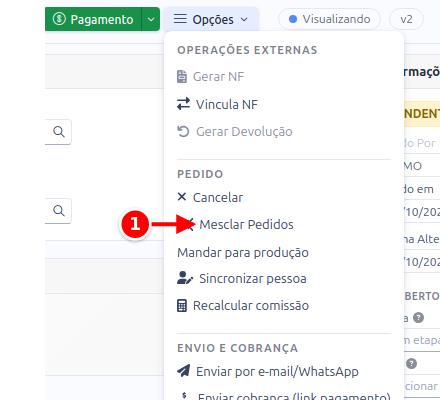The height and width of the screenshot is (400, 440).
Task: Choose Vincula NF from the menu
Action: pyautogui.click(x=217, y=104)
